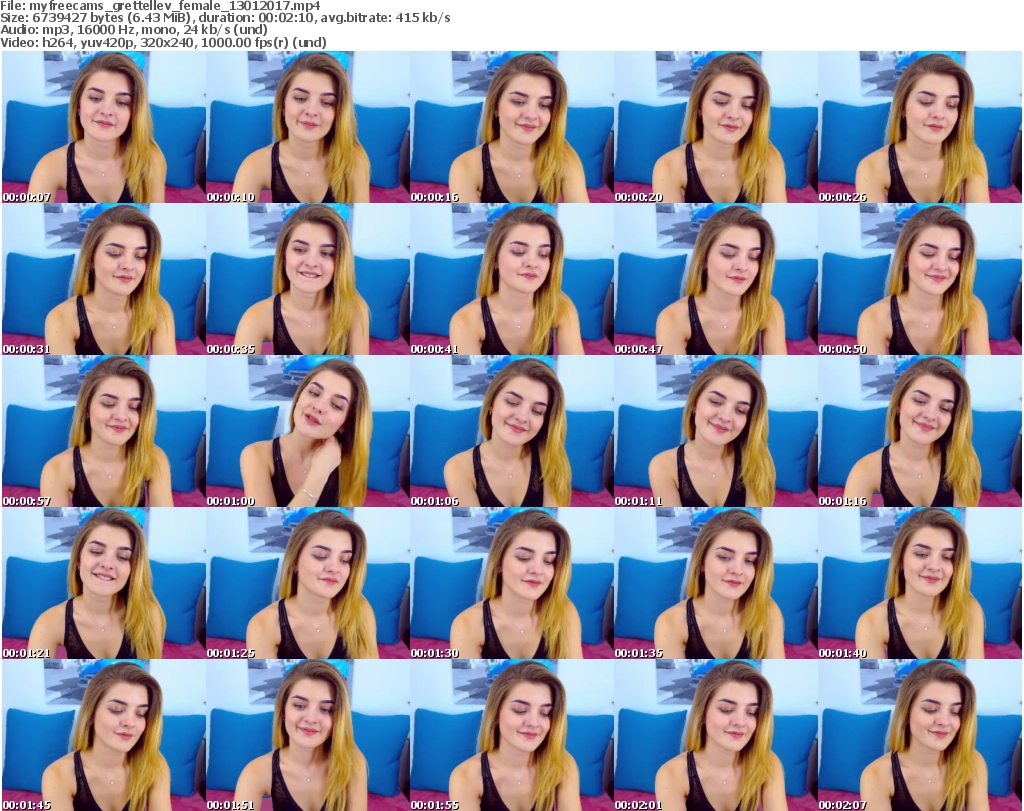This screenshot has width=1024, height=811.
Task: Click the 'Audio: mp3, 16000 Hz' info line
Action: 134,30
